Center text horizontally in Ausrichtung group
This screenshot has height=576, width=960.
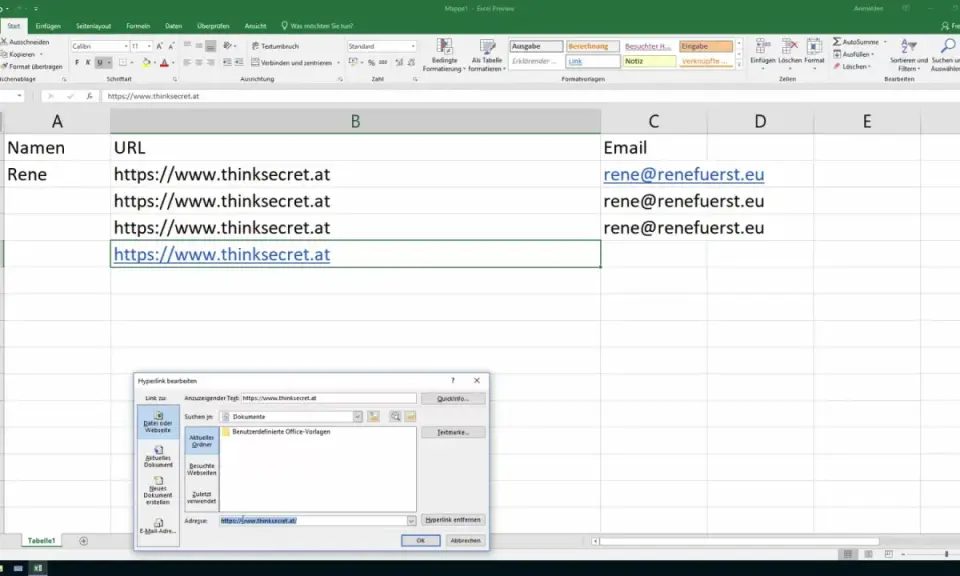click(x=199, y=62)
